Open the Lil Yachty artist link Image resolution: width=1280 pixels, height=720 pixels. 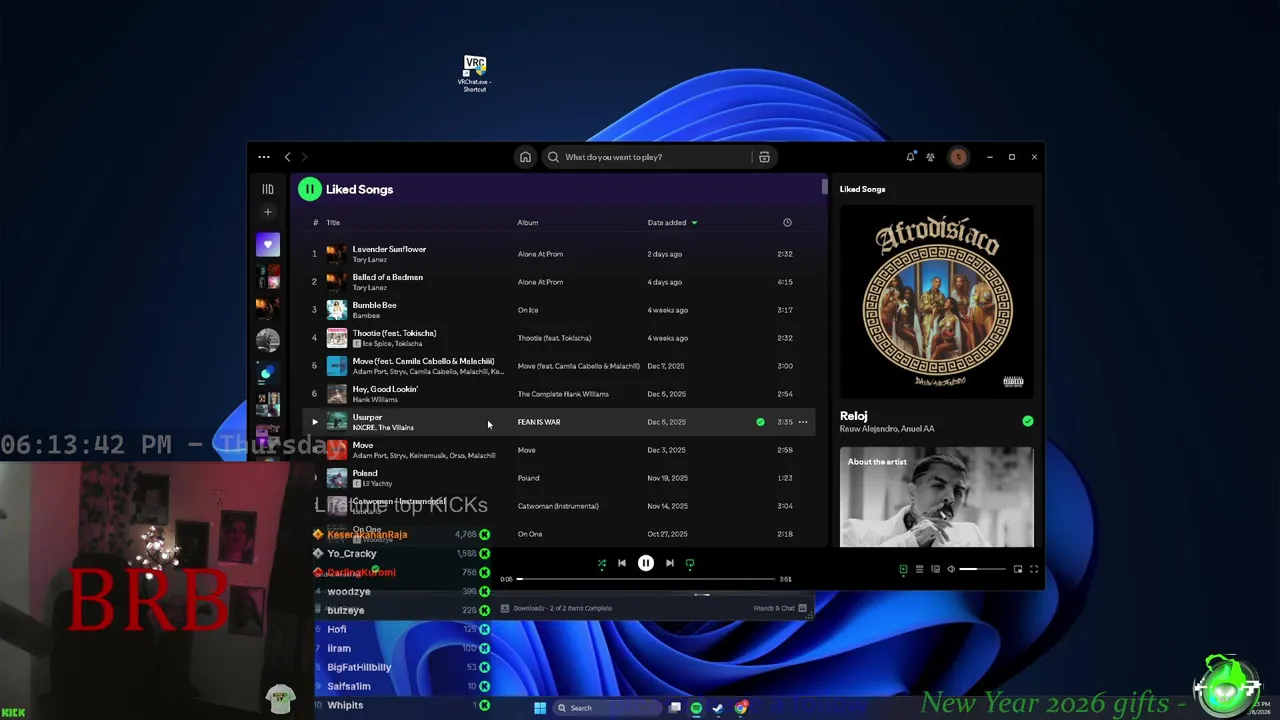click(x=377, y=484)
